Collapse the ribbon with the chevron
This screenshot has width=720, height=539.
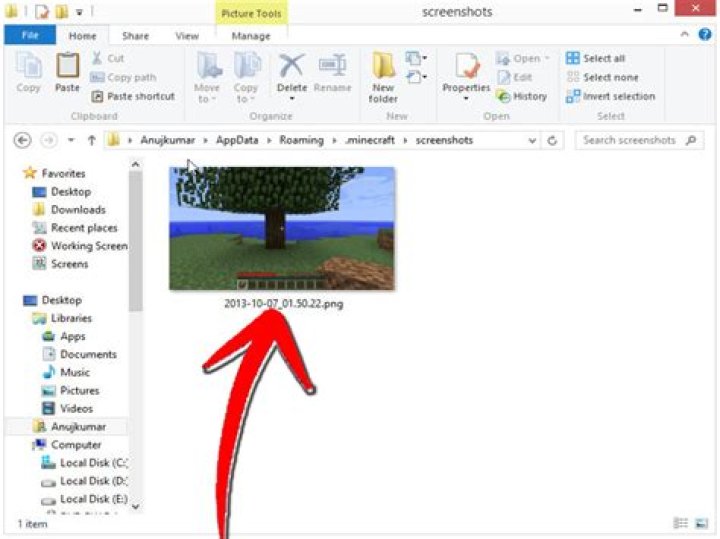pos(685,34)
